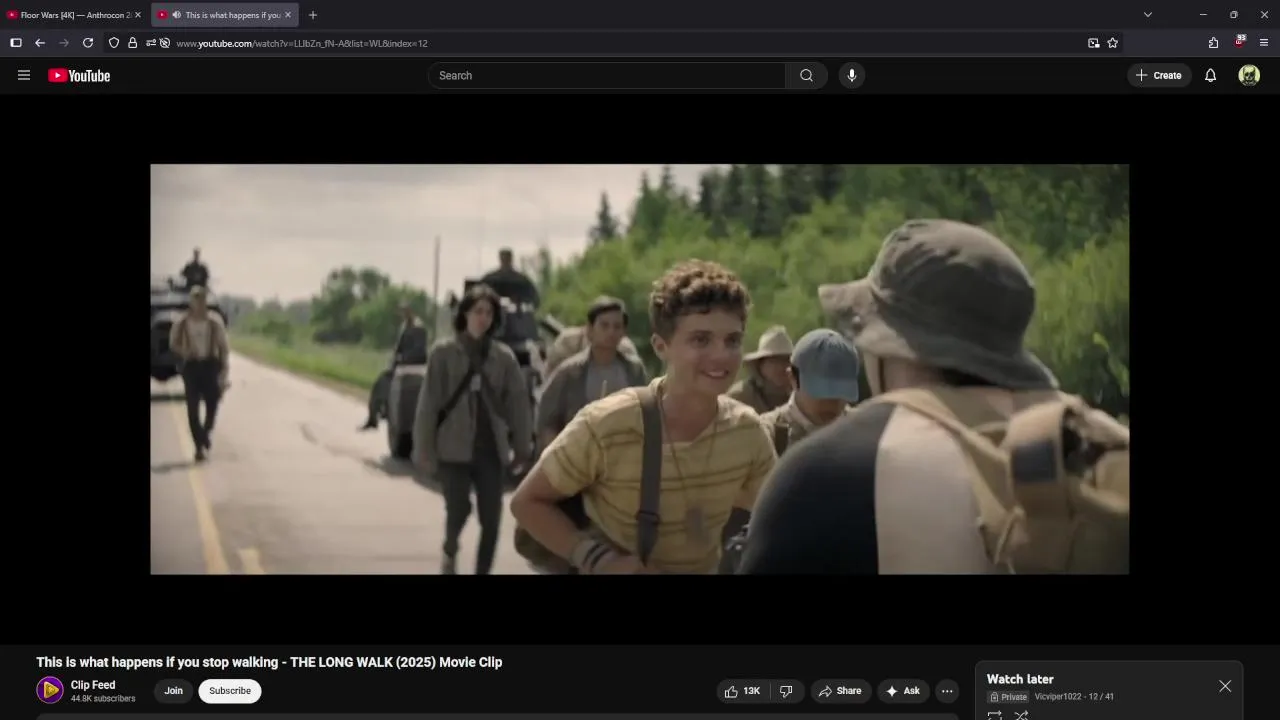The image size is (1280, 720).
Task: Click the video title text
Action: point(269,662)
